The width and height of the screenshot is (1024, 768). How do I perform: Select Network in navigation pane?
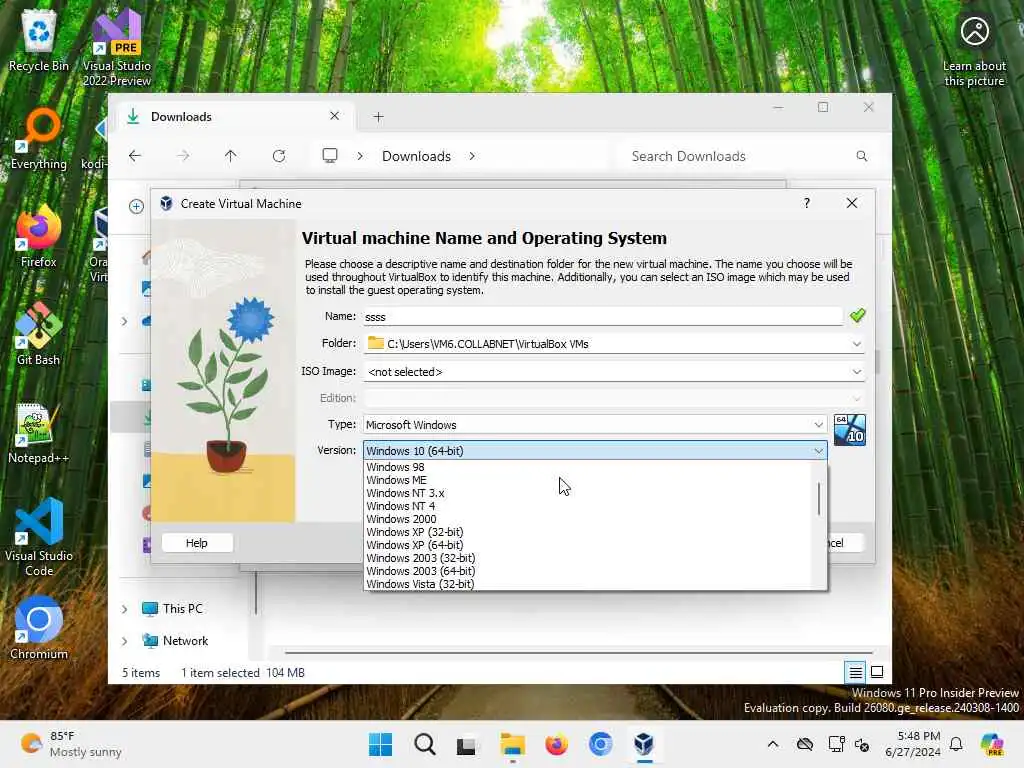(x=175, y=641)
